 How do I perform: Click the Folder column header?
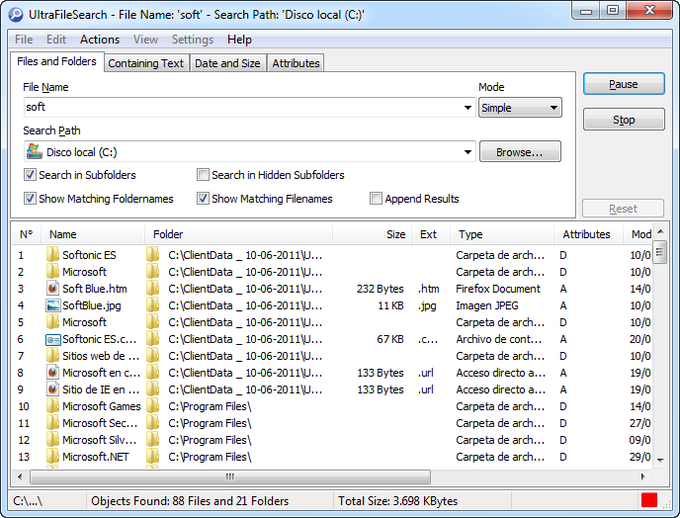(239, 234)
